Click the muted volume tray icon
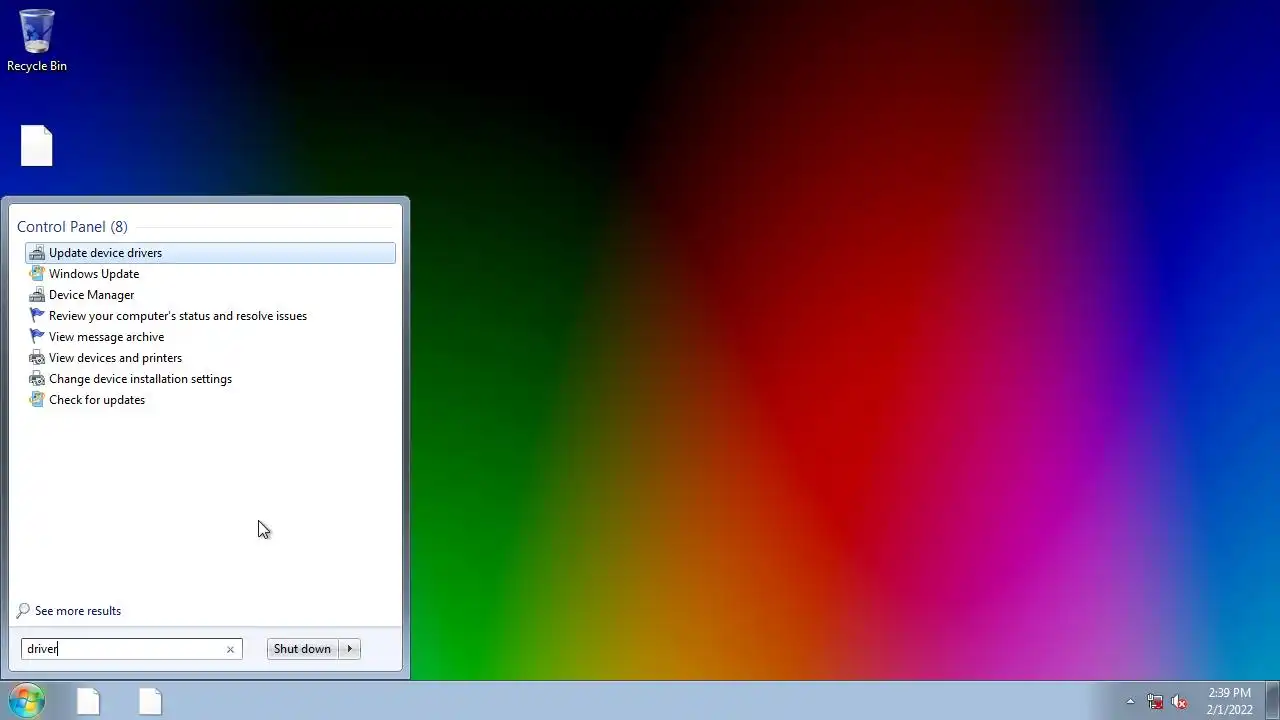 (x=1179, y=702)
